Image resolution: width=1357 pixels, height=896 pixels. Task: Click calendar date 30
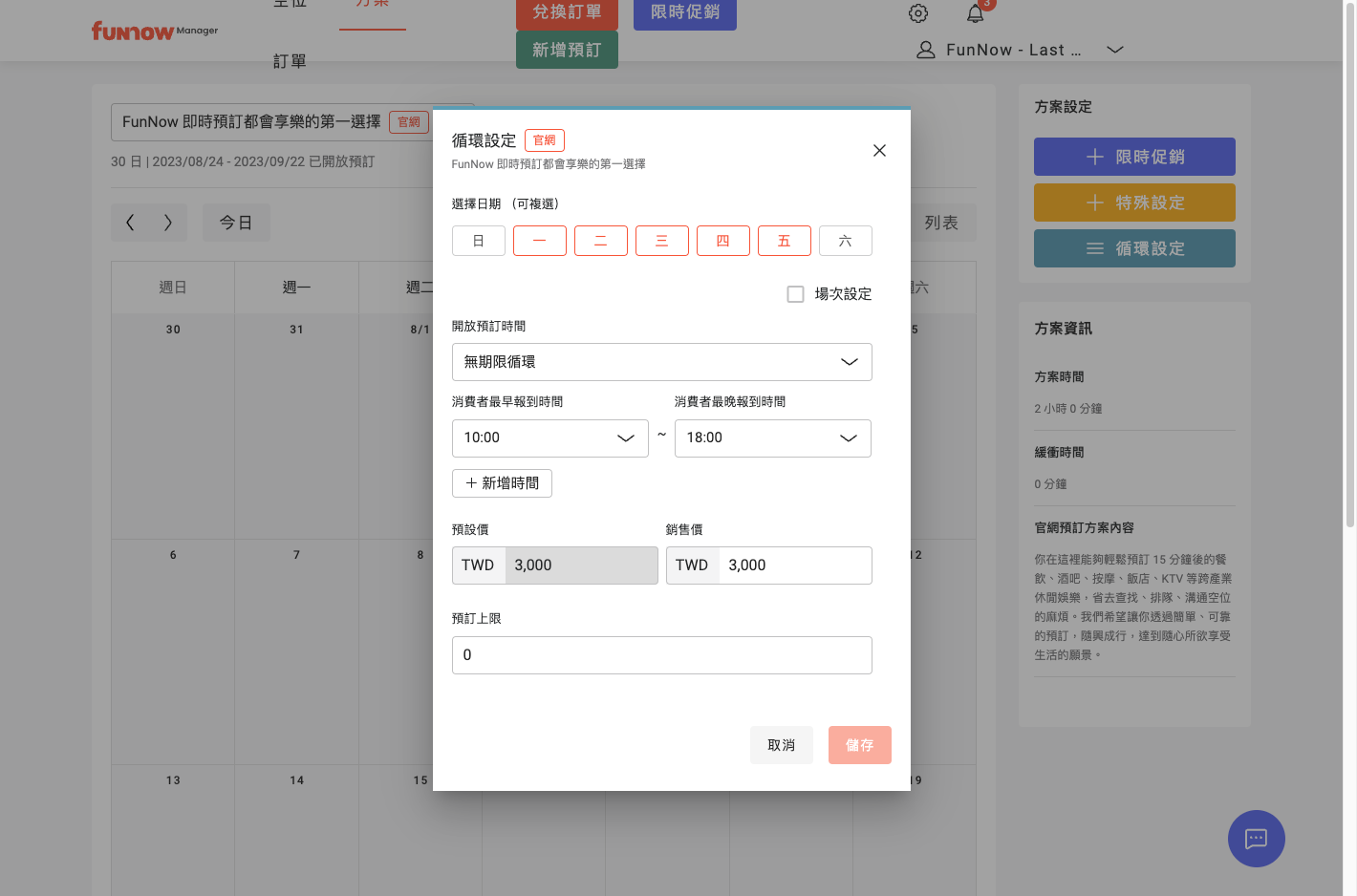173,330
